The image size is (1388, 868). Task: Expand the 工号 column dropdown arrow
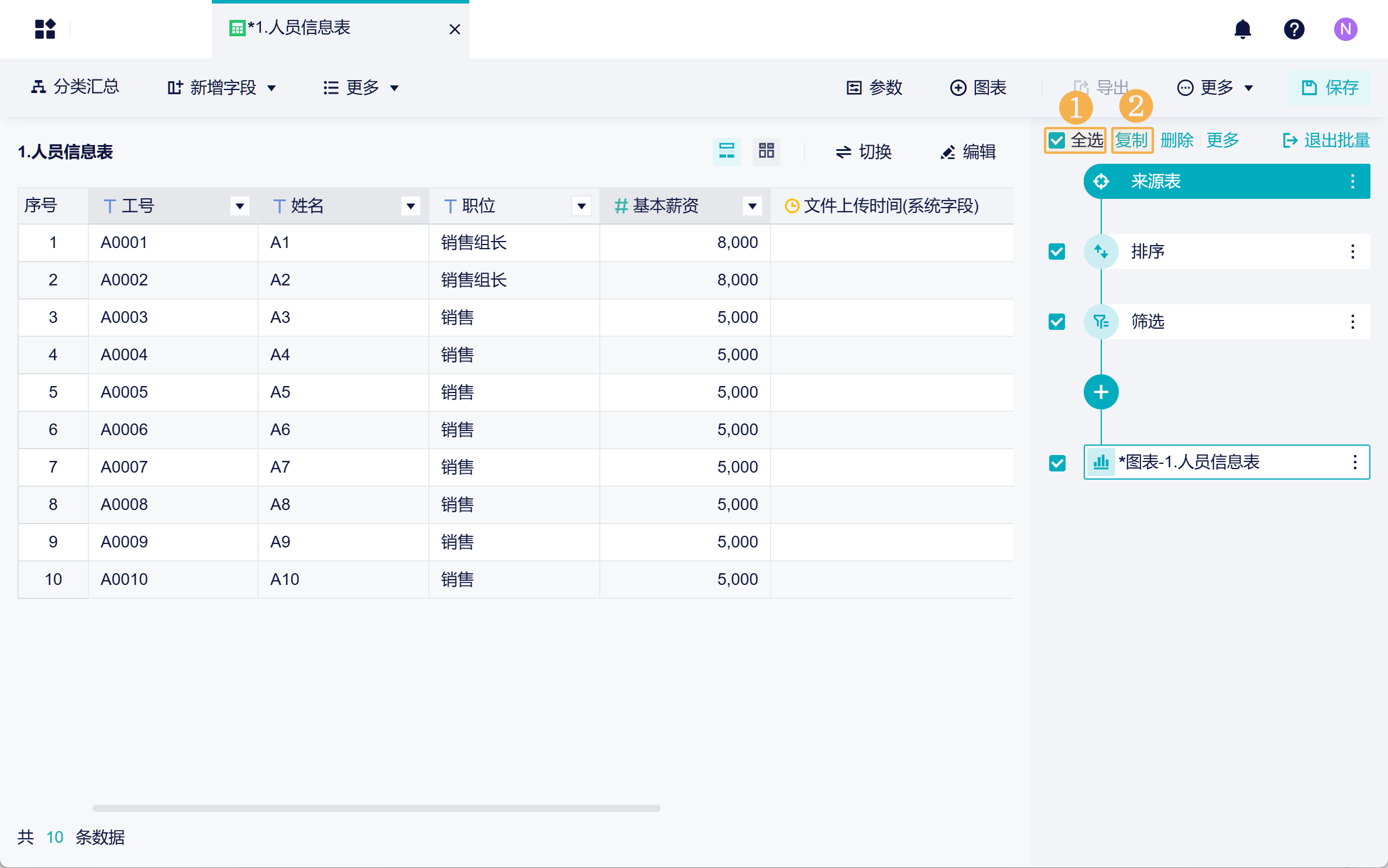239,206
